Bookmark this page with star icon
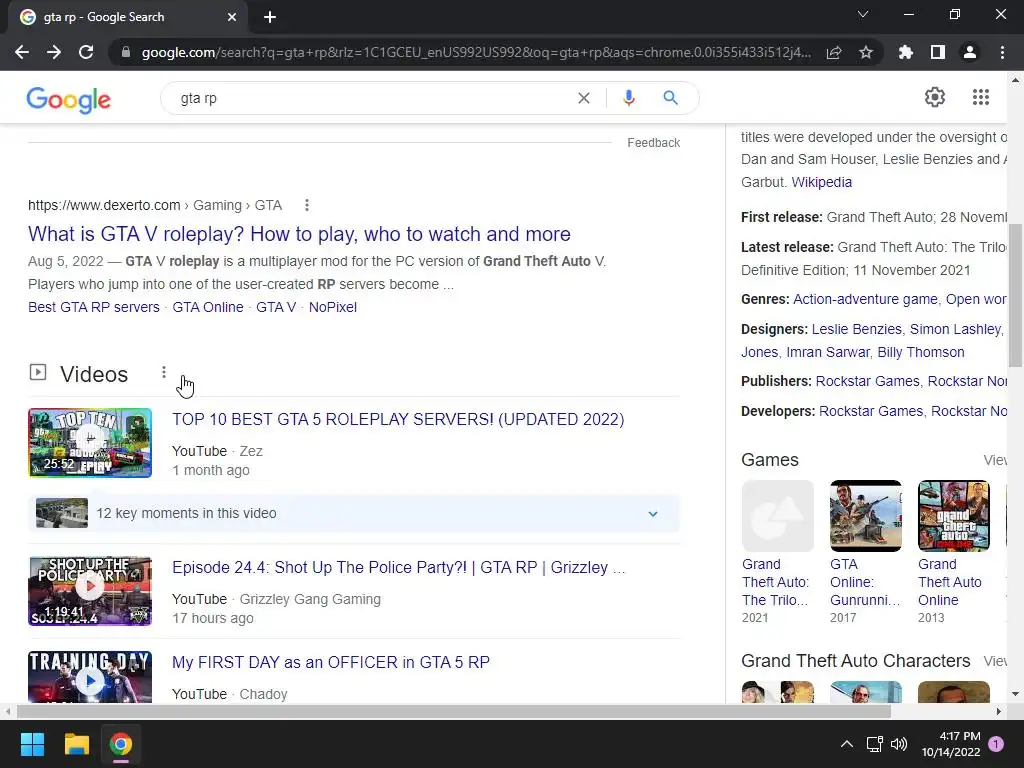The height and width of the screenshot is (768, 1024). [866, 52]
